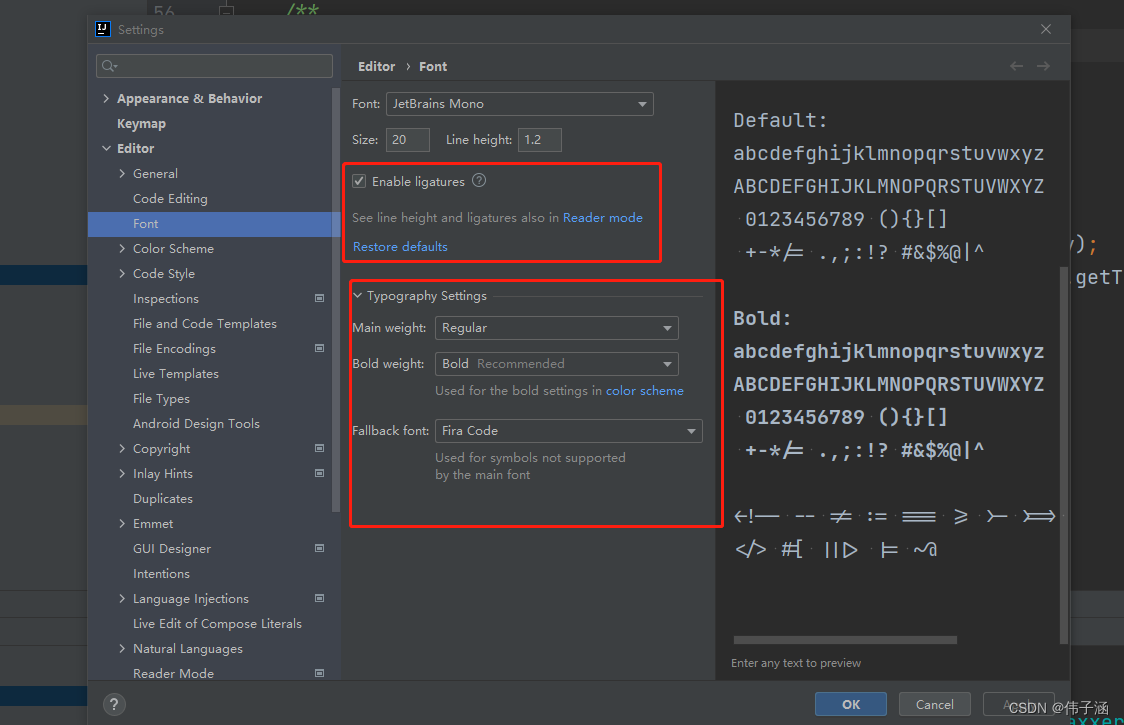This screenshot has width=1124, height=725.
Task: Open the Font dropdown showing JetBrains Mono
Action: (520, 104)
